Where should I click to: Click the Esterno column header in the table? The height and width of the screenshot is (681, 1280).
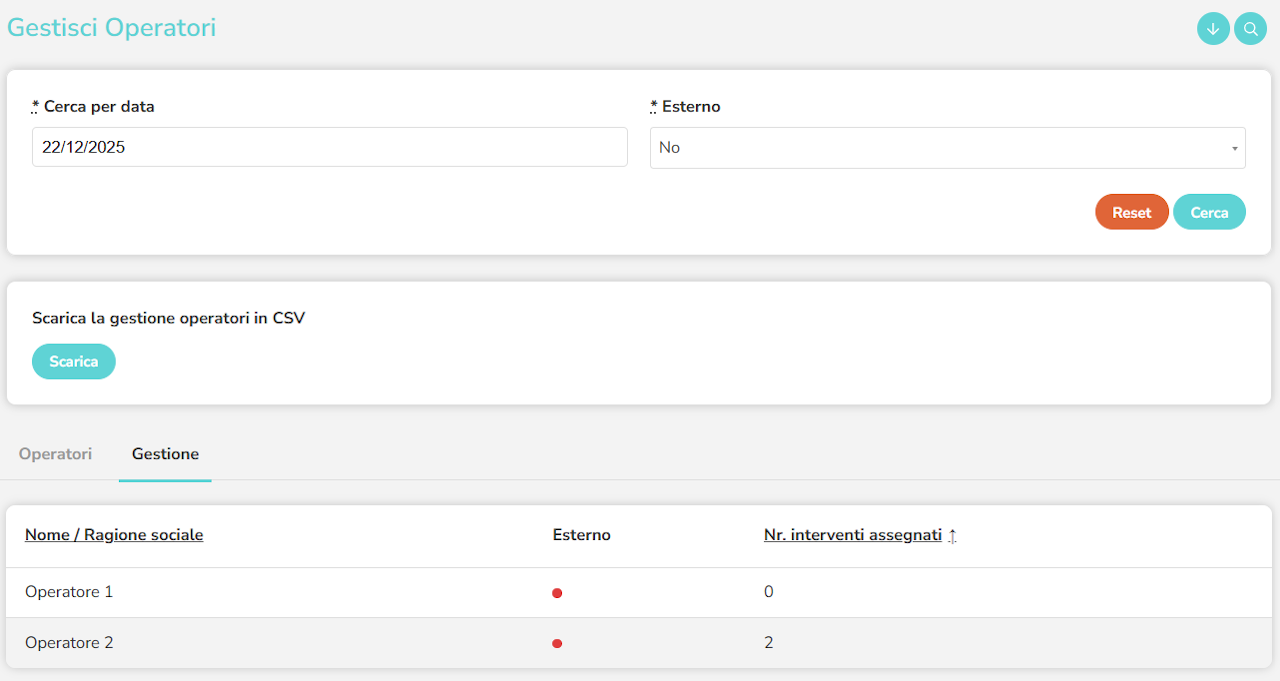[x=581, y=535]
